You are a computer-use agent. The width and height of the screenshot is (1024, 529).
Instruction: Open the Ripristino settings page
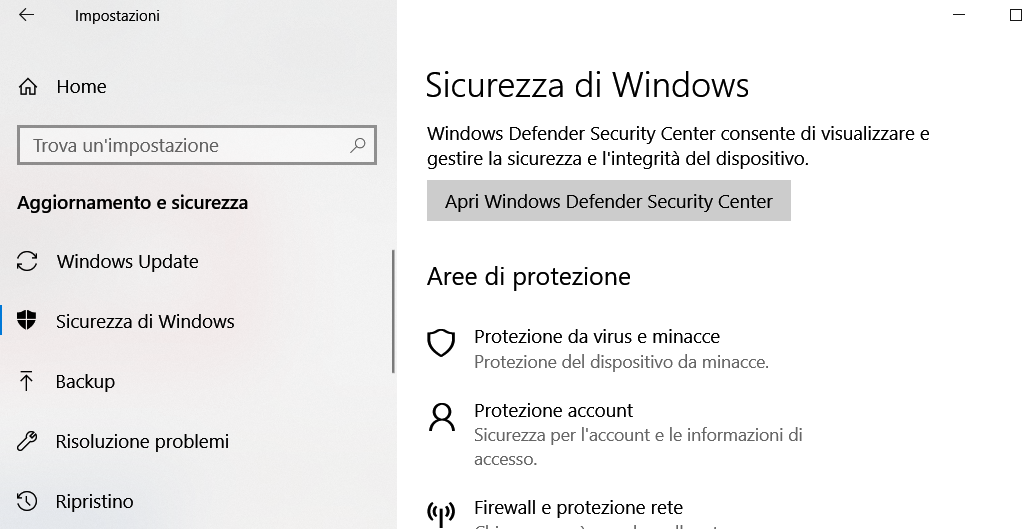[95, 502]
